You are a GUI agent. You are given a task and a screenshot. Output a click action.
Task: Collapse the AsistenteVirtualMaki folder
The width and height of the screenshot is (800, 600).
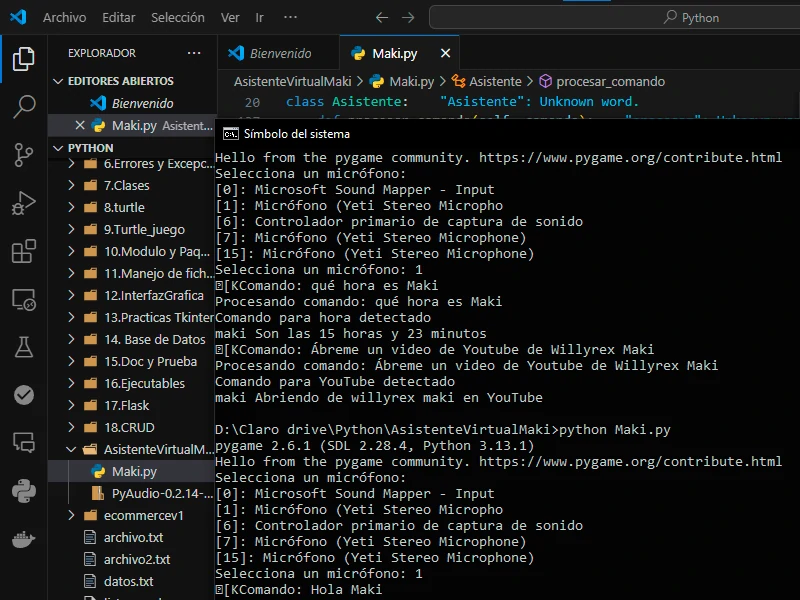[x=150, y=450]
